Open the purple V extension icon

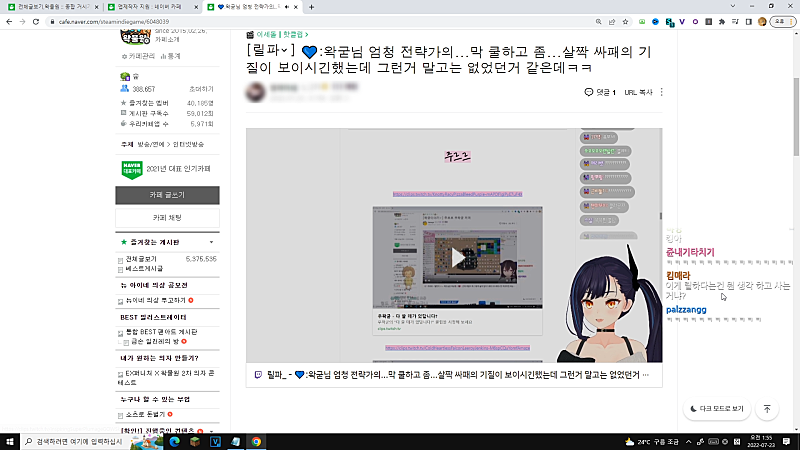coord(682,22)
